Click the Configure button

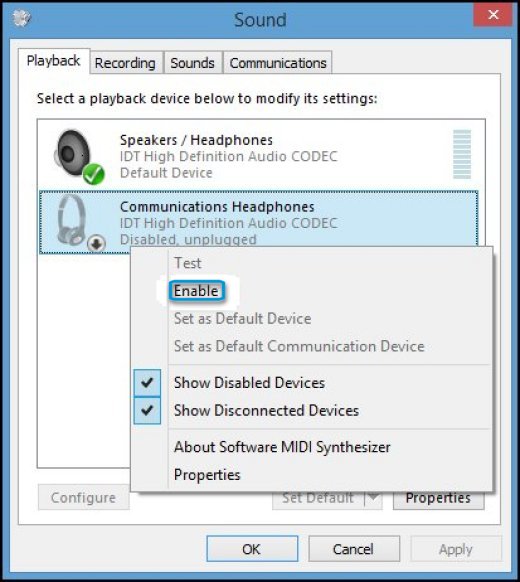click(84, 497)
